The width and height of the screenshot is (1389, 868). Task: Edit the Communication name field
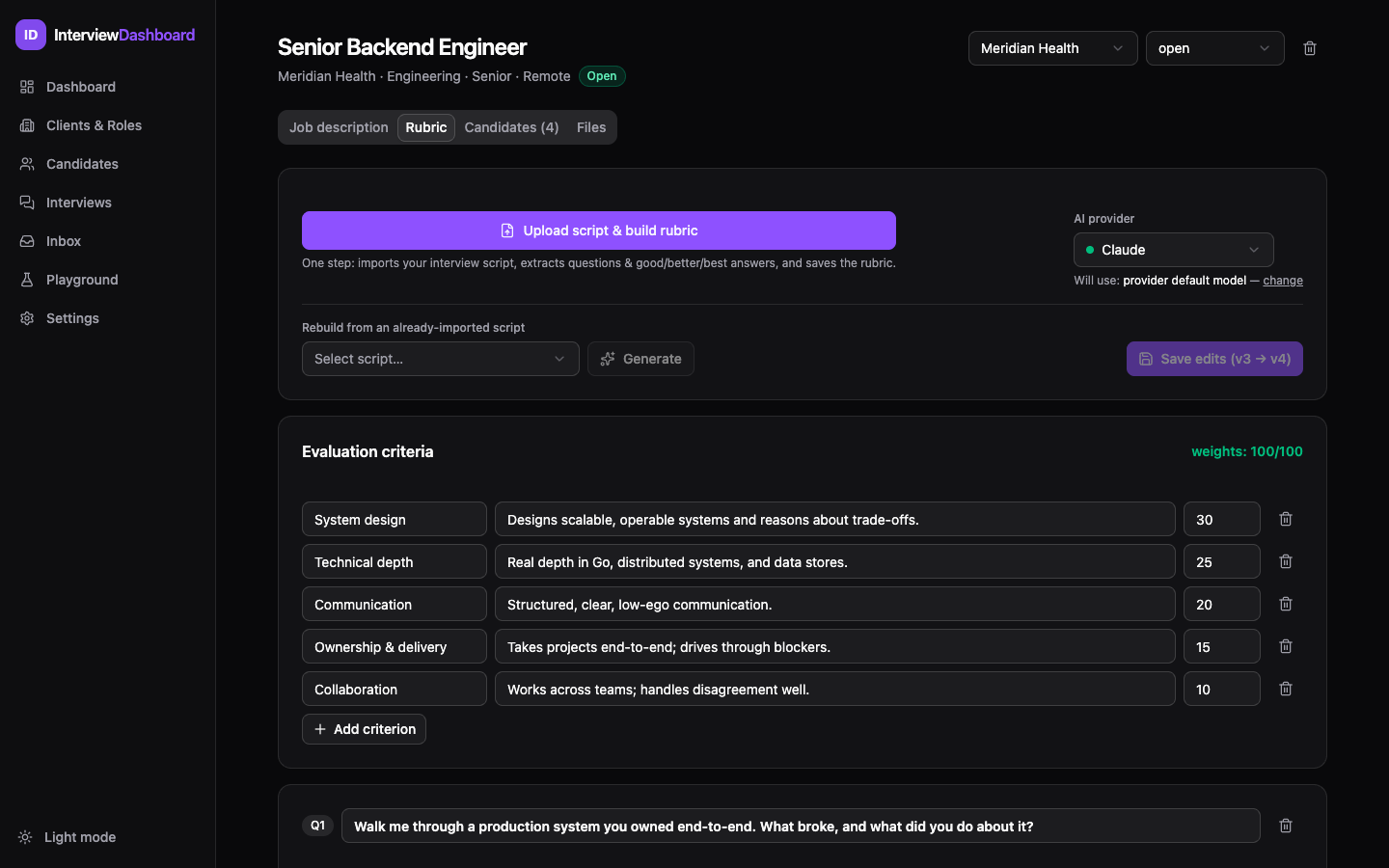[395, 604]
